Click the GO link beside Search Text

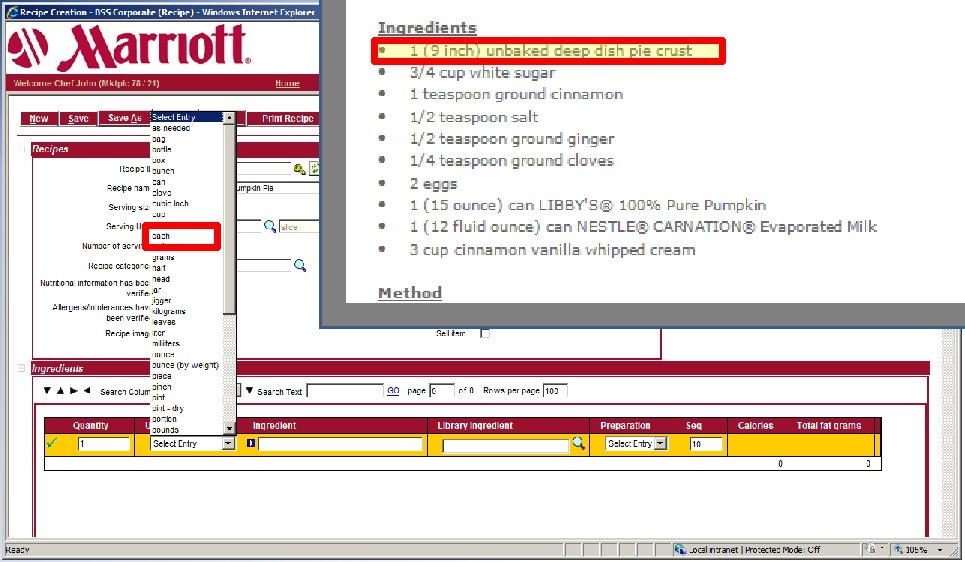[393, 391]
